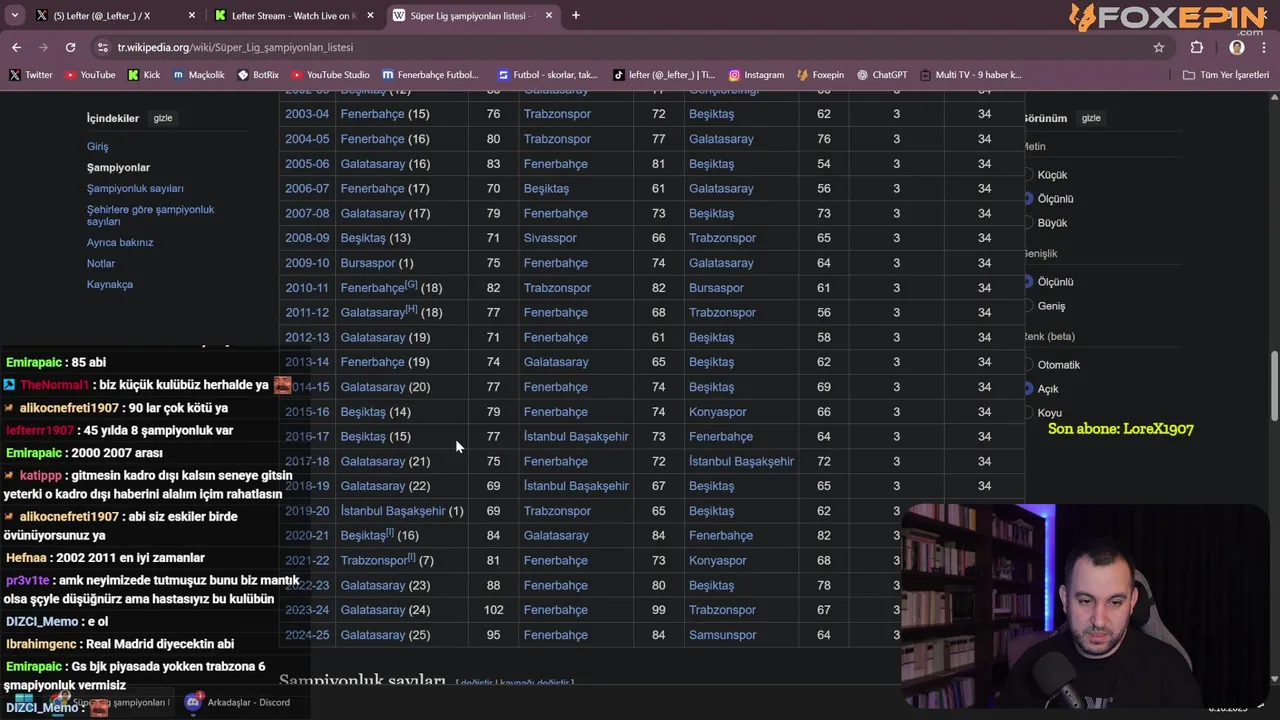
Task: Open the Chrome three-dot menu
Action: (1265, 47)
